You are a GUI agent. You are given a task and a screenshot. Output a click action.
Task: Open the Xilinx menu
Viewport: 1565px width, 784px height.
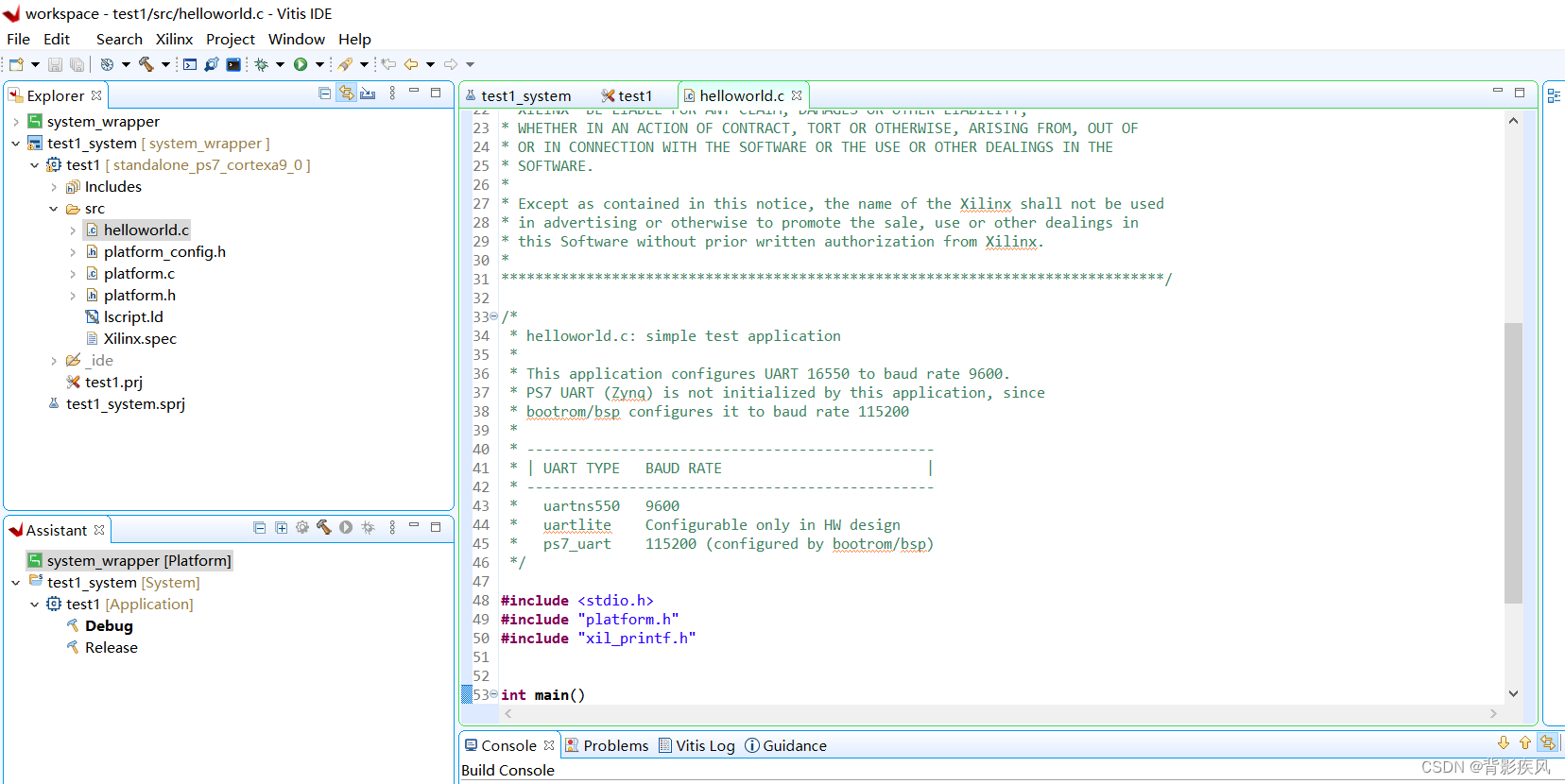coord(174,39)
